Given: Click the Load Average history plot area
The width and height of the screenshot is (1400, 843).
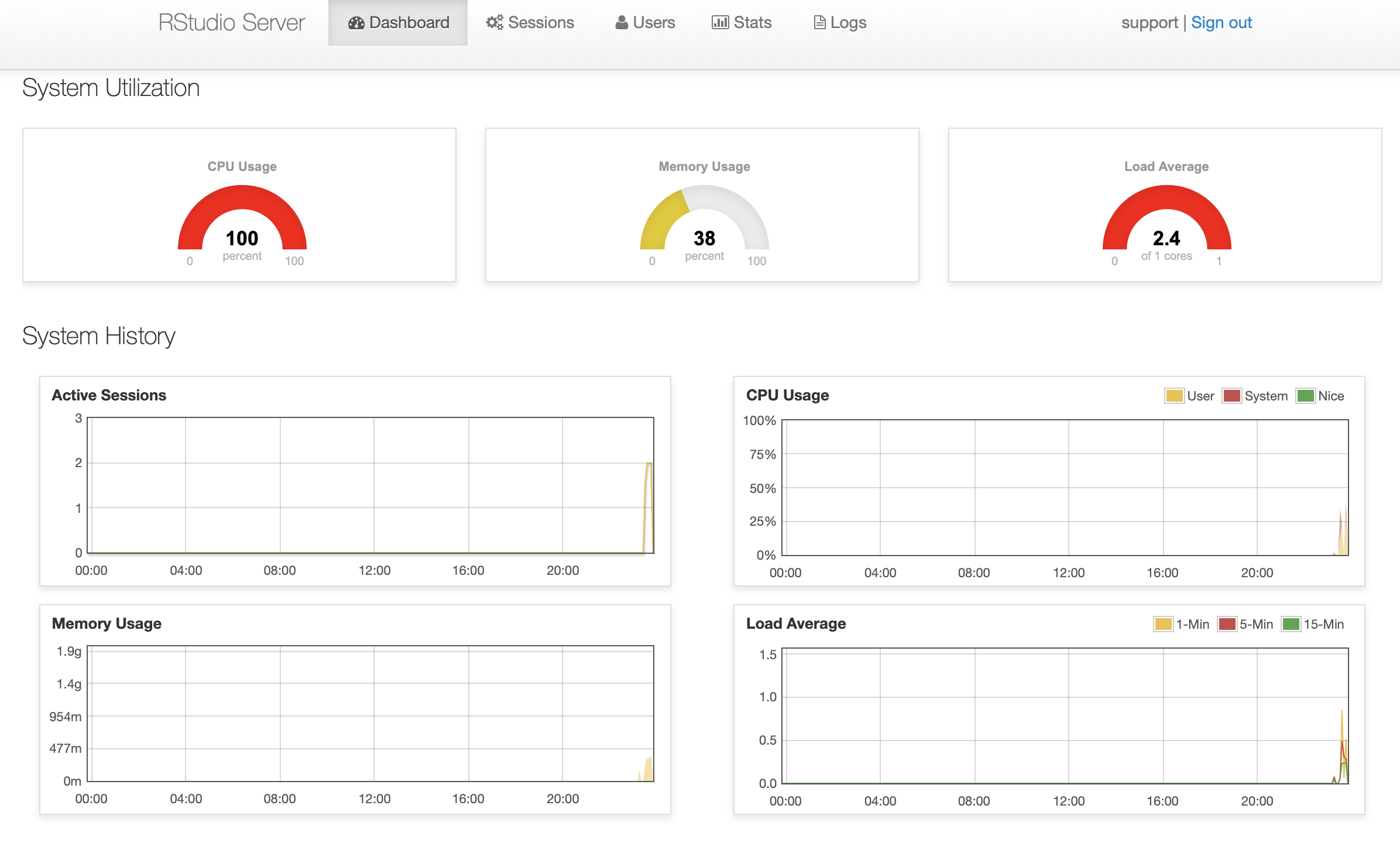Looking at the screenshot, I should click(x=1065, y=716).
